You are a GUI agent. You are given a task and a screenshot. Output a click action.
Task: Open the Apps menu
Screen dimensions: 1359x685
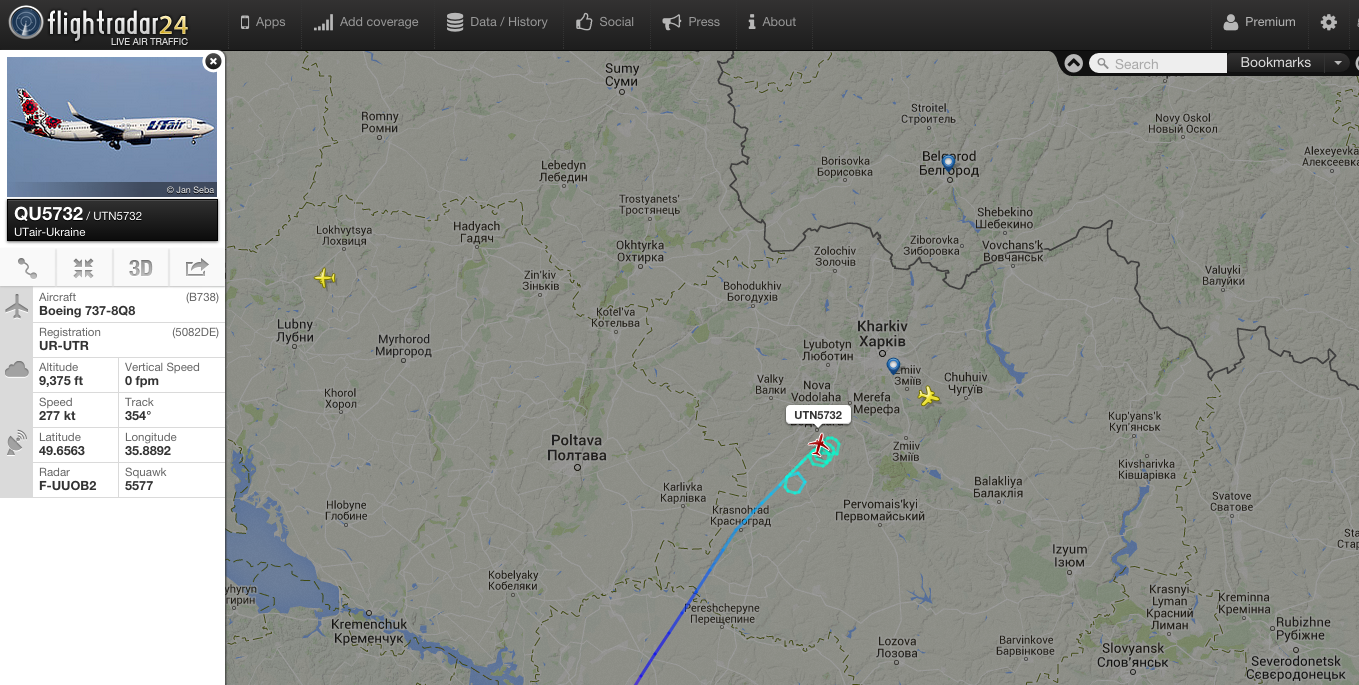point(263,22)
